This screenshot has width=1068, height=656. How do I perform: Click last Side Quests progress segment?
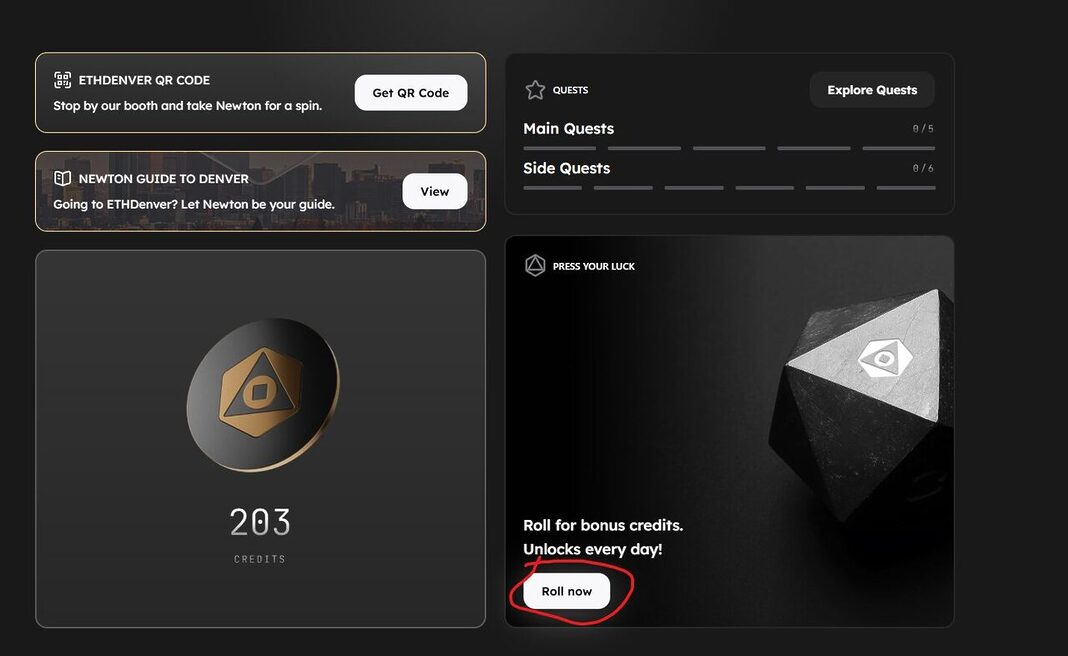click(x=906, y=187)
